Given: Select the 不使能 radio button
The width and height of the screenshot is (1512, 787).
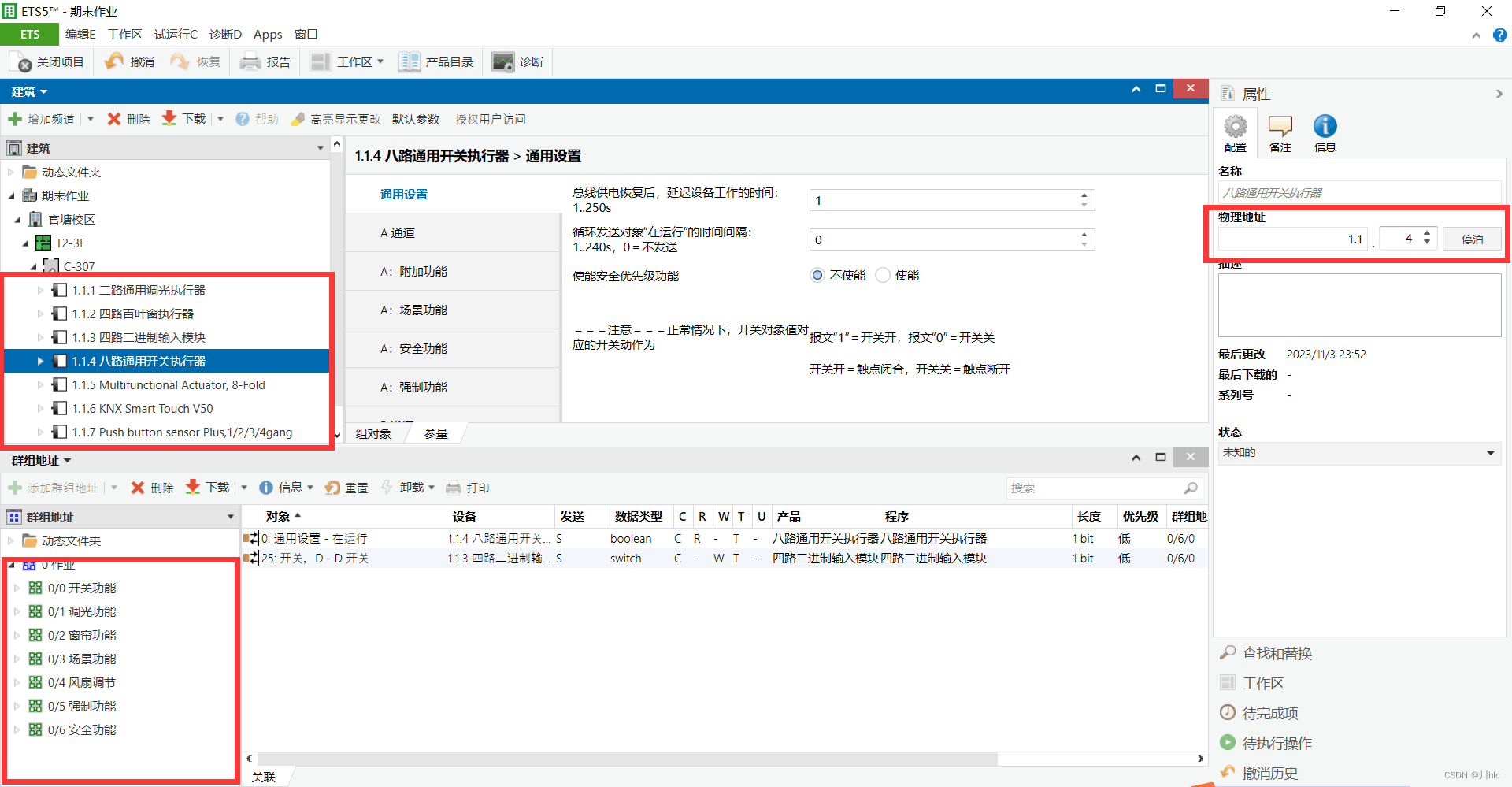Looking at the screenshot, I should 817,275.
